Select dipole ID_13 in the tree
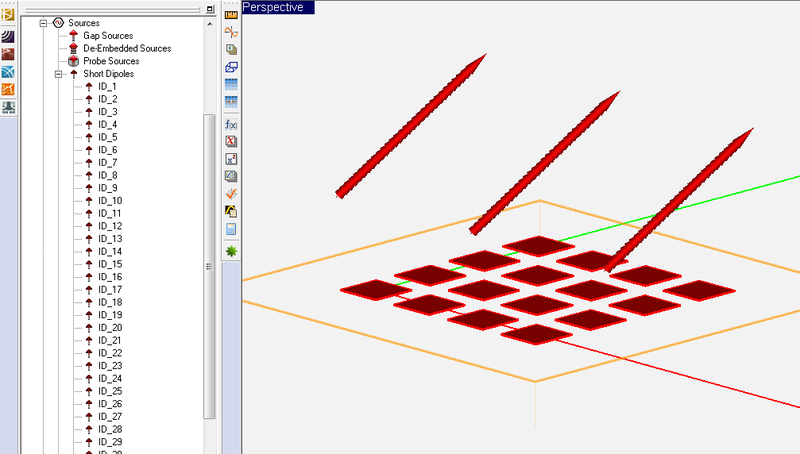Image resolution: width=800 pixels, height=454 pixels. [x=110, y=239]
